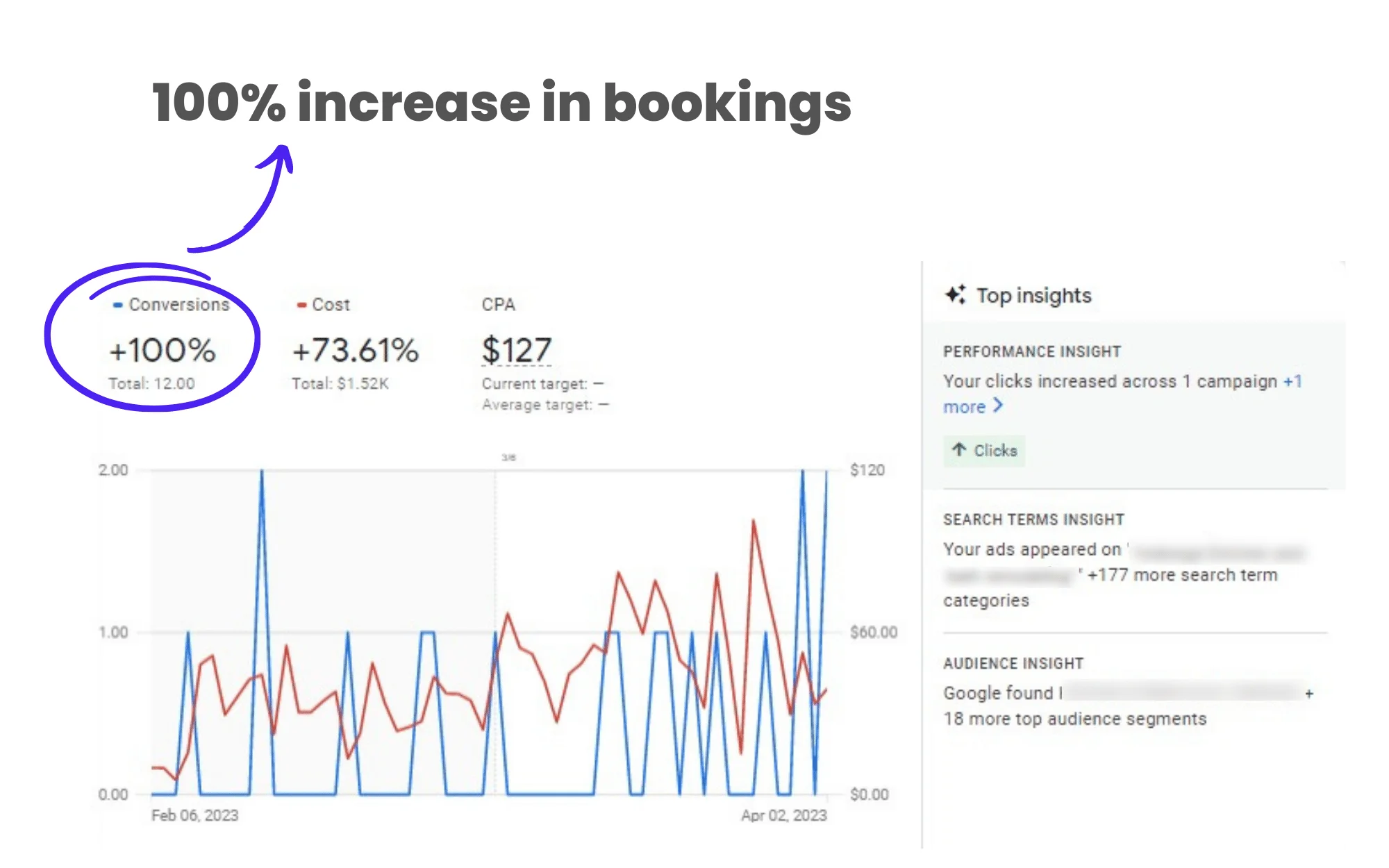
Task: Open the PERFORMANCE INSIGHT section
Action: point(1032,351)
